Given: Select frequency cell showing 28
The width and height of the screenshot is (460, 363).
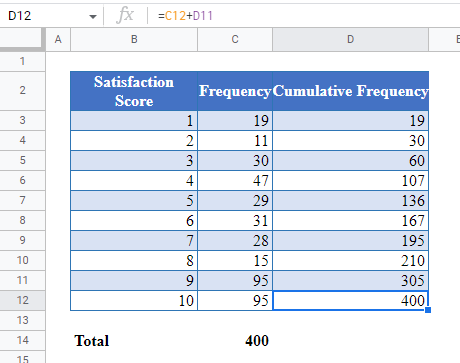Looking at the screenshot, I should pos(235,240).
